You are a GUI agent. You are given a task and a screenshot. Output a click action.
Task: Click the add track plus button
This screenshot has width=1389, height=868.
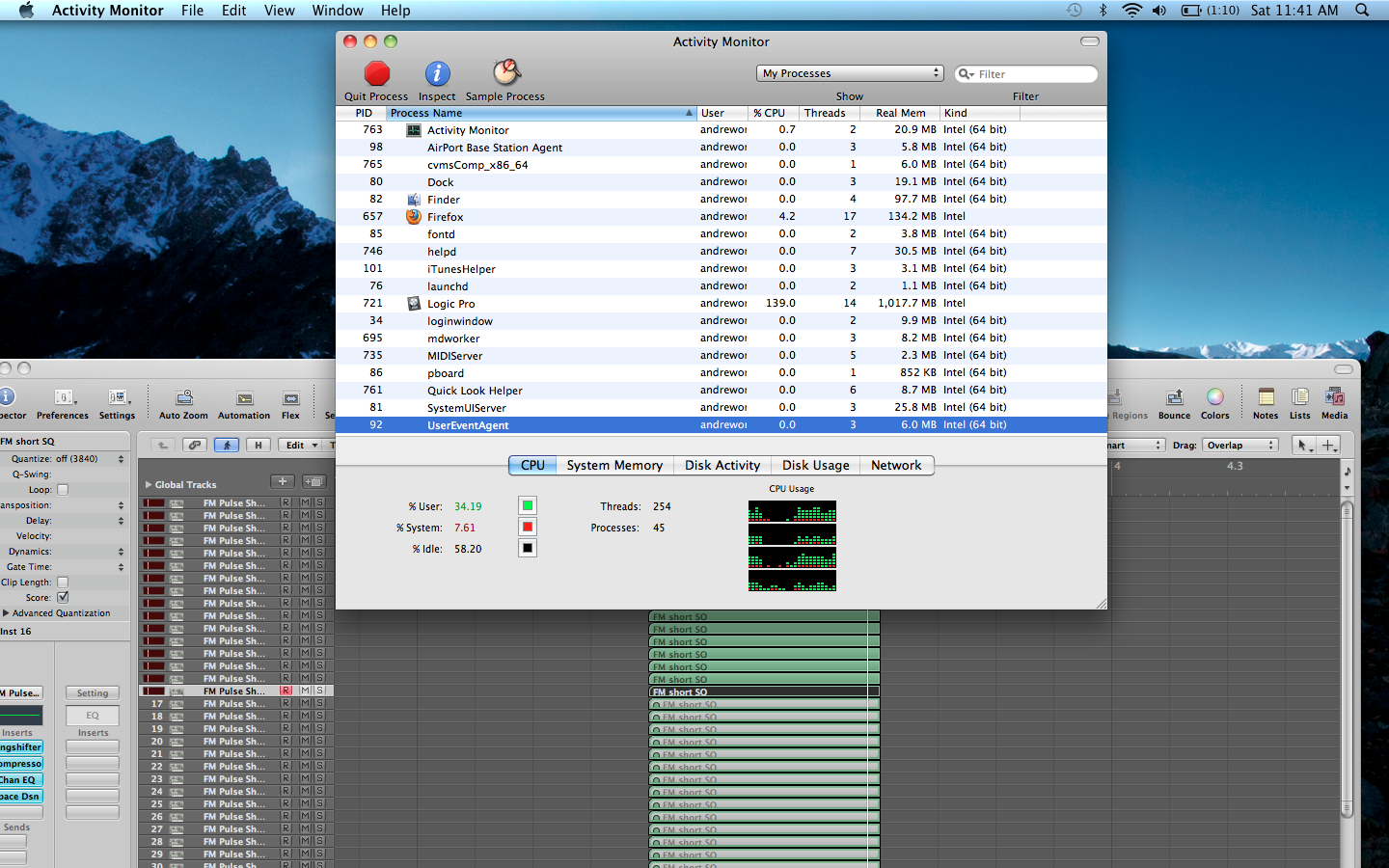(x=283, y=481)
